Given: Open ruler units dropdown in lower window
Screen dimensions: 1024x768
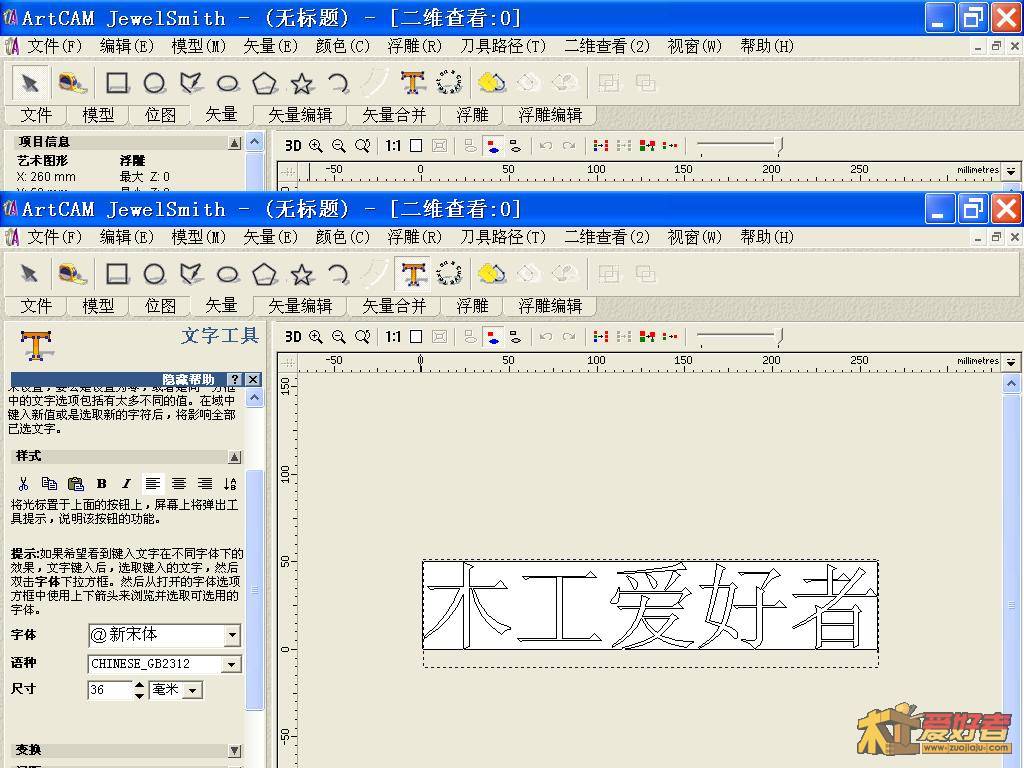Looking at the screenshot, I should click(1011, 361).
